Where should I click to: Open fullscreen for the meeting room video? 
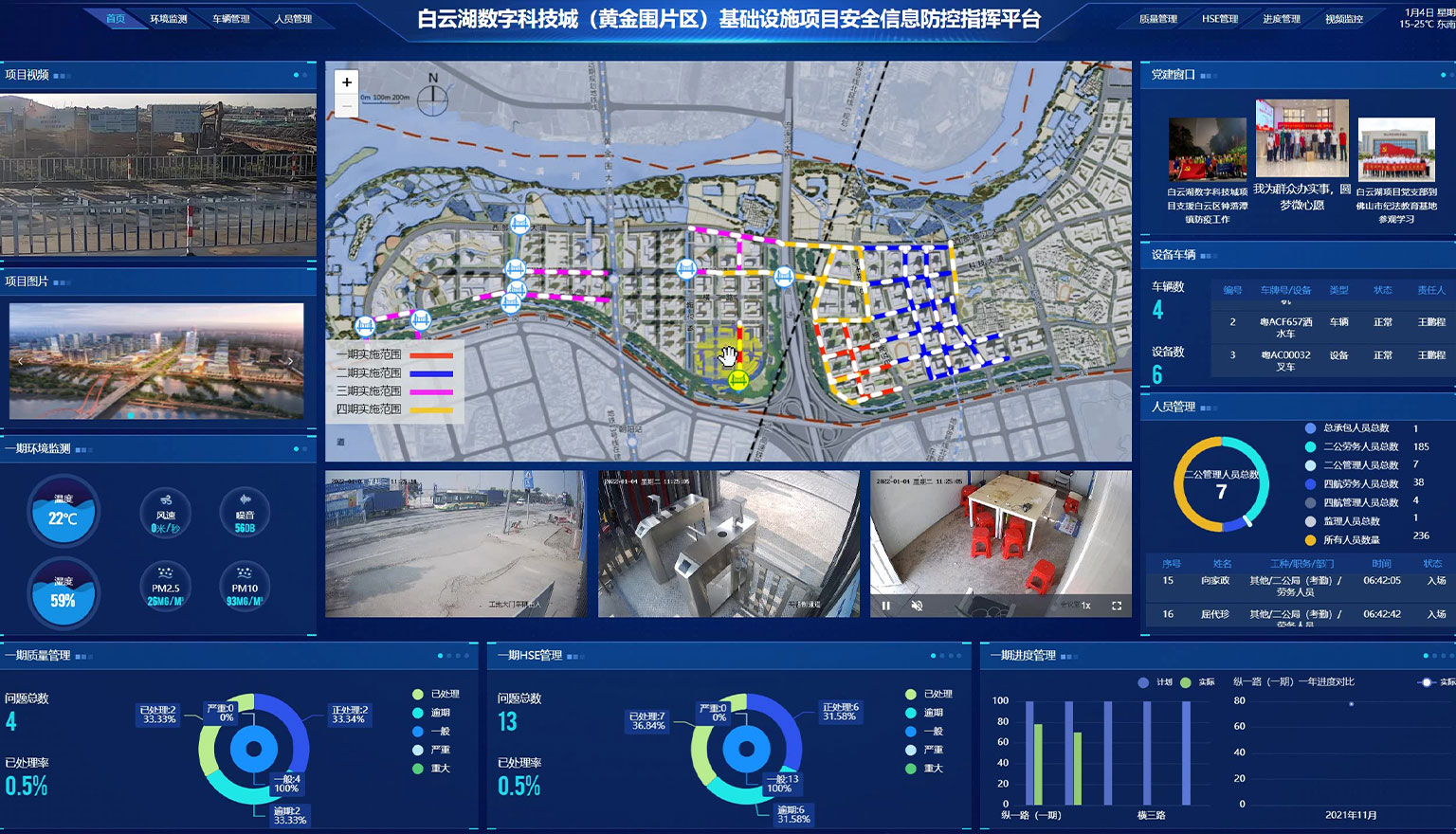[1117, 606]
